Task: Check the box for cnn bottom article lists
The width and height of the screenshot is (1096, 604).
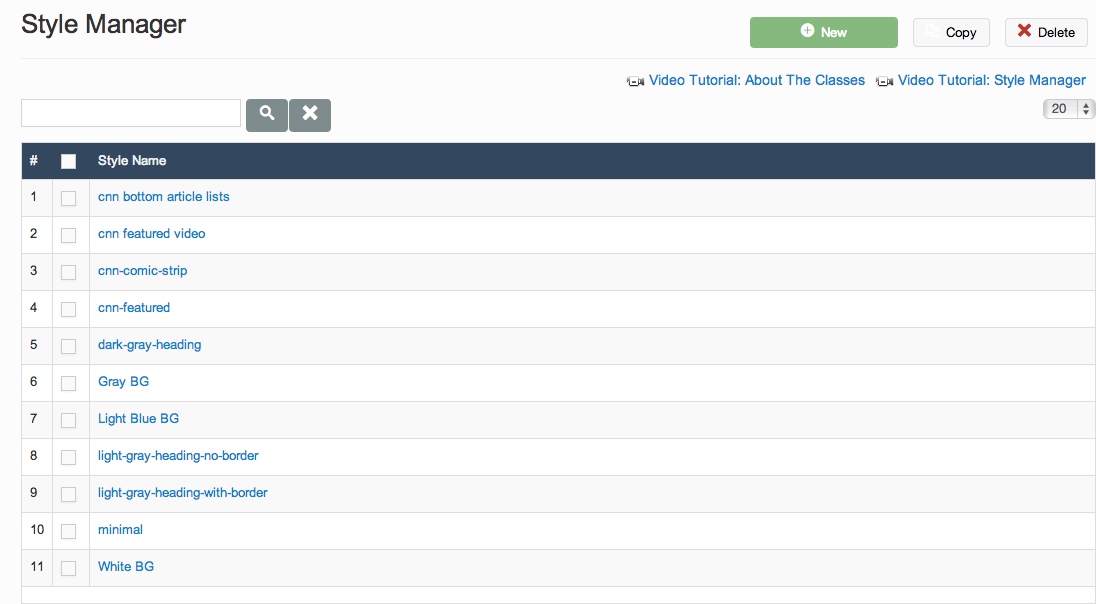Action: coord(68,199)
